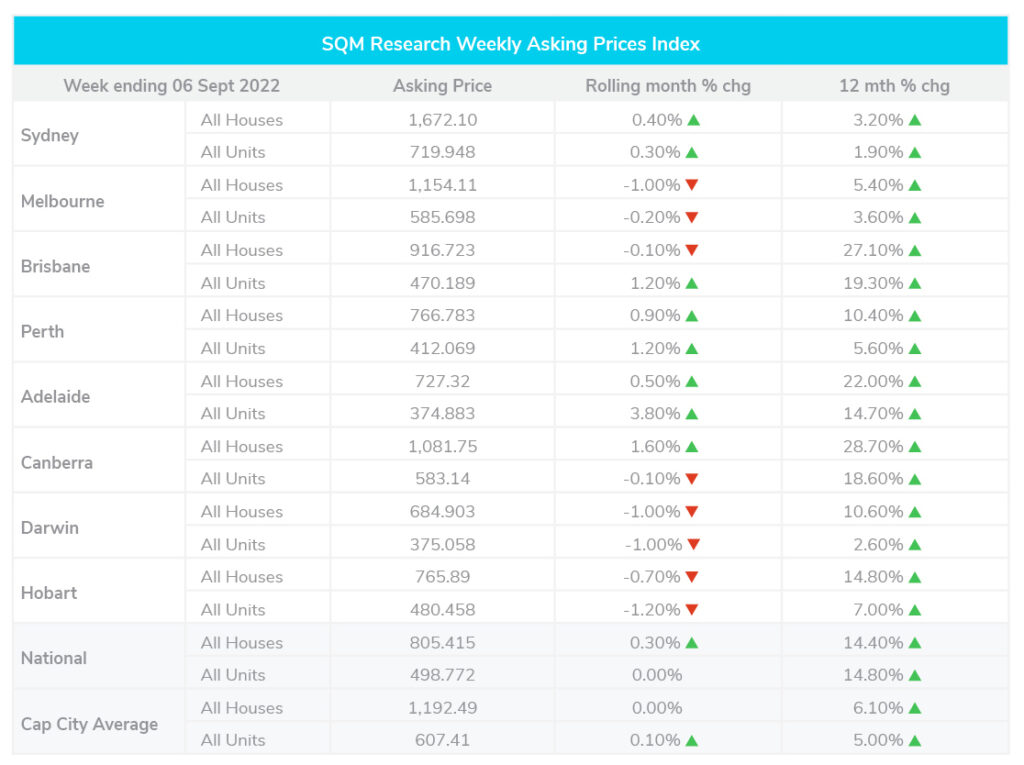The image size is (1024, 765).
Task: Click the green arrow beside 5.00%
Action: point(914,740)
